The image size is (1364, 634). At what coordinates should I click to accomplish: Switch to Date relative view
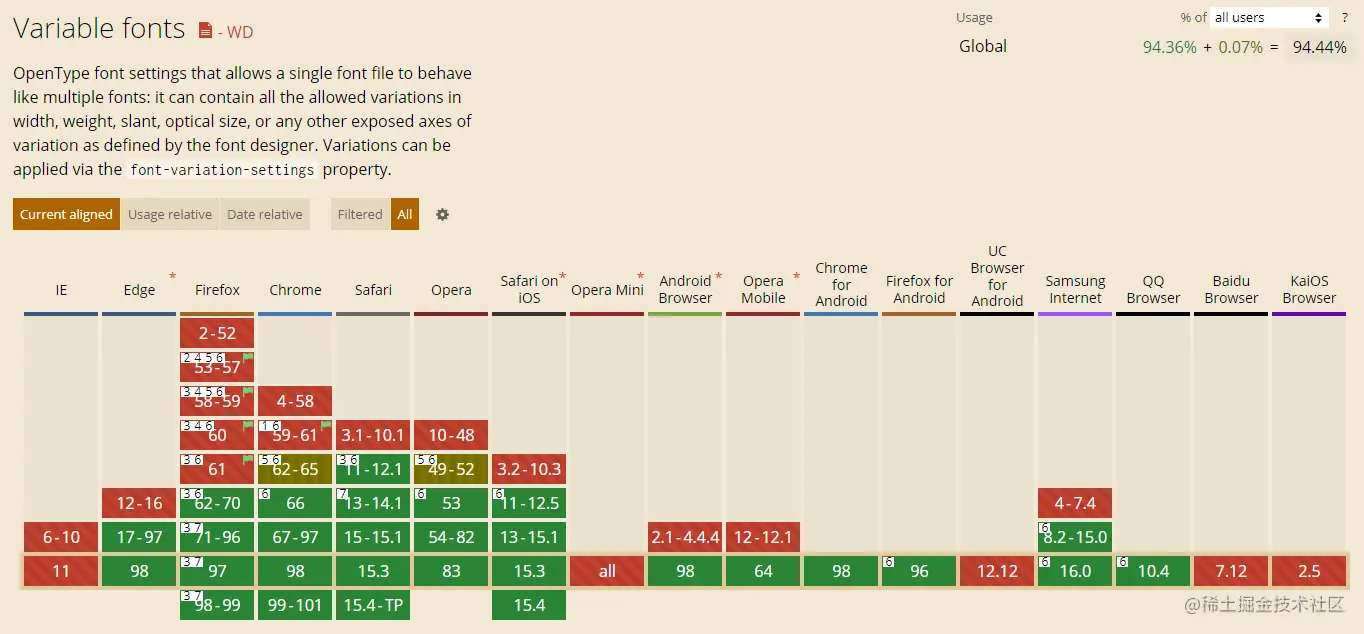[x=265, y=214]
